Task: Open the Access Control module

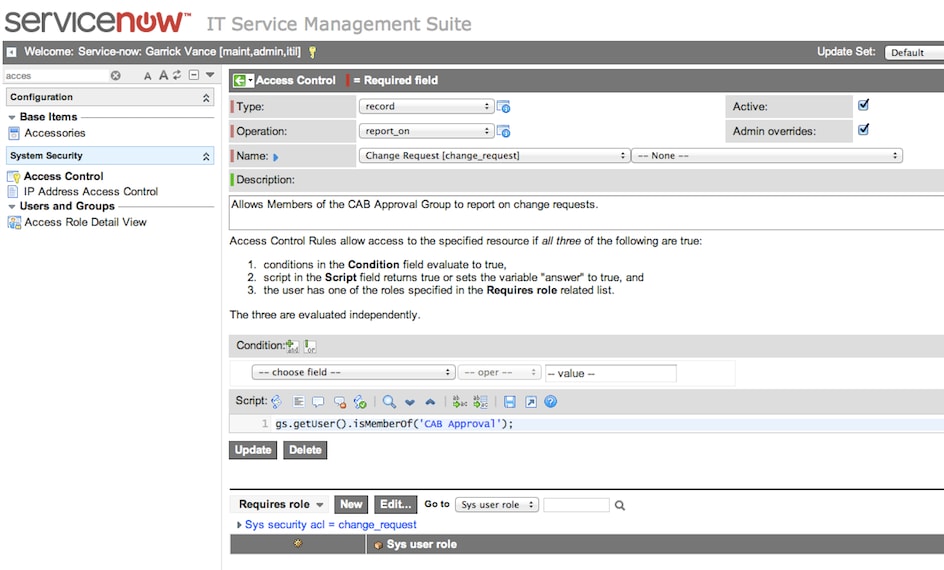Action: 63,176
